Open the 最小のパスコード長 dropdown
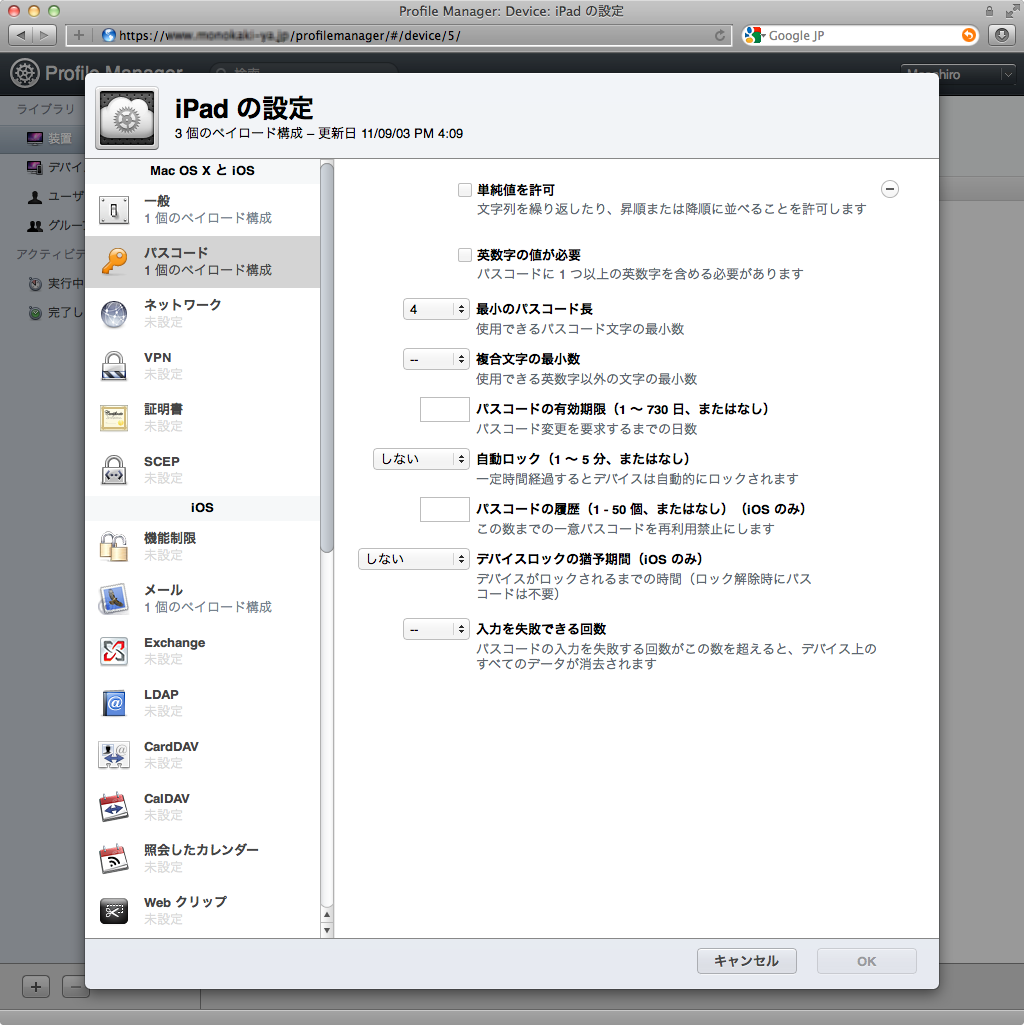1024x1025 pixels. click(x=436, y=309)
